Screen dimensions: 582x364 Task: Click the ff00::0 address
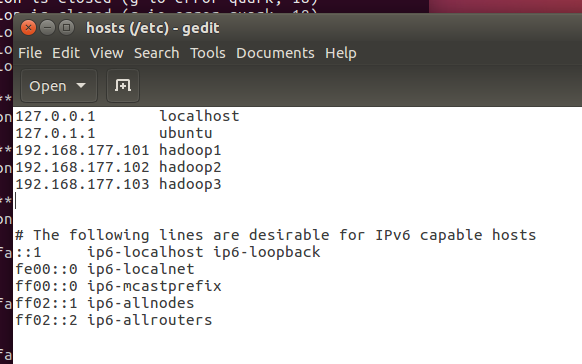pyautogui.click(x=46, y=286)
